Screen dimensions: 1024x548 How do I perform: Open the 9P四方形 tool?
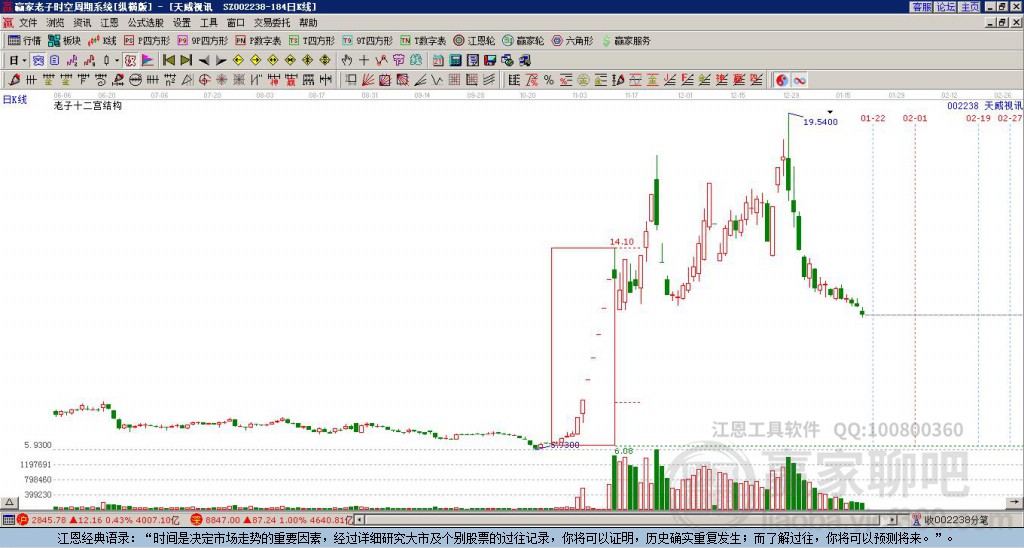click(202, 40)
